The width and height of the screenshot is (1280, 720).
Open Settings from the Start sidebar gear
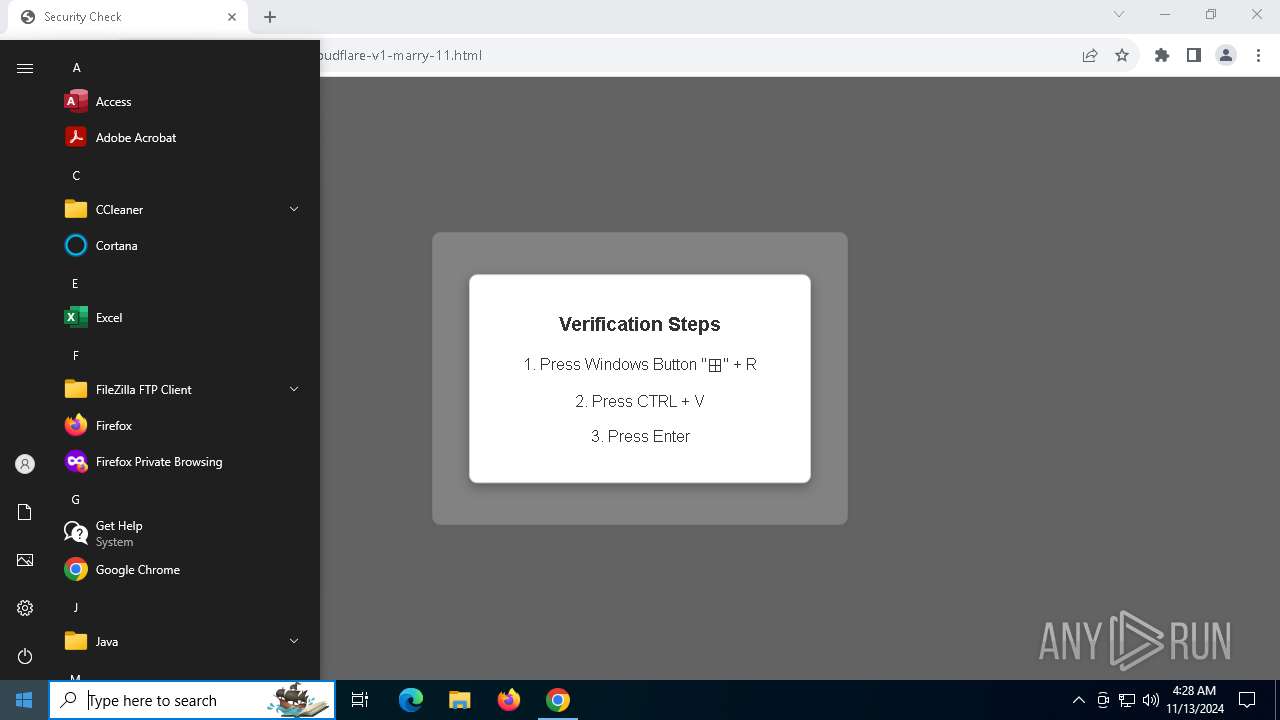click(x=25, y=608)
